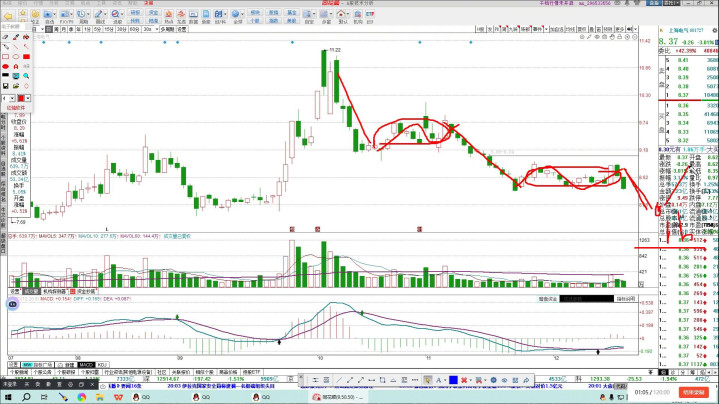Select the 5分 period button
The width and height of the screenshot is (719, 404).
[x=97, y=29]
